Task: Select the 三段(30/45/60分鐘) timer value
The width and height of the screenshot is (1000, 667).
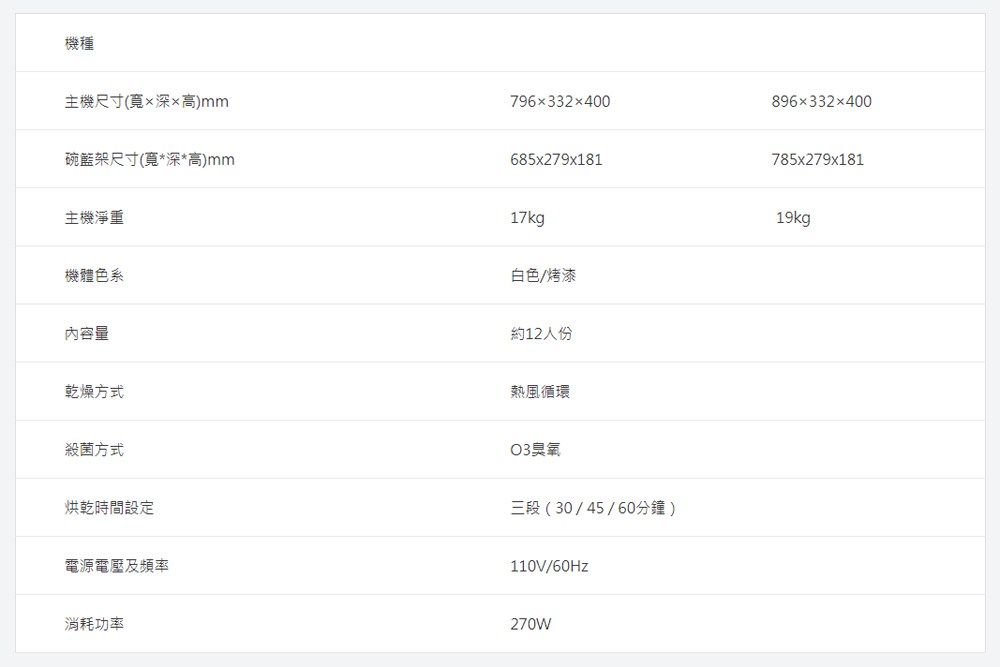Action: (593, 508)
